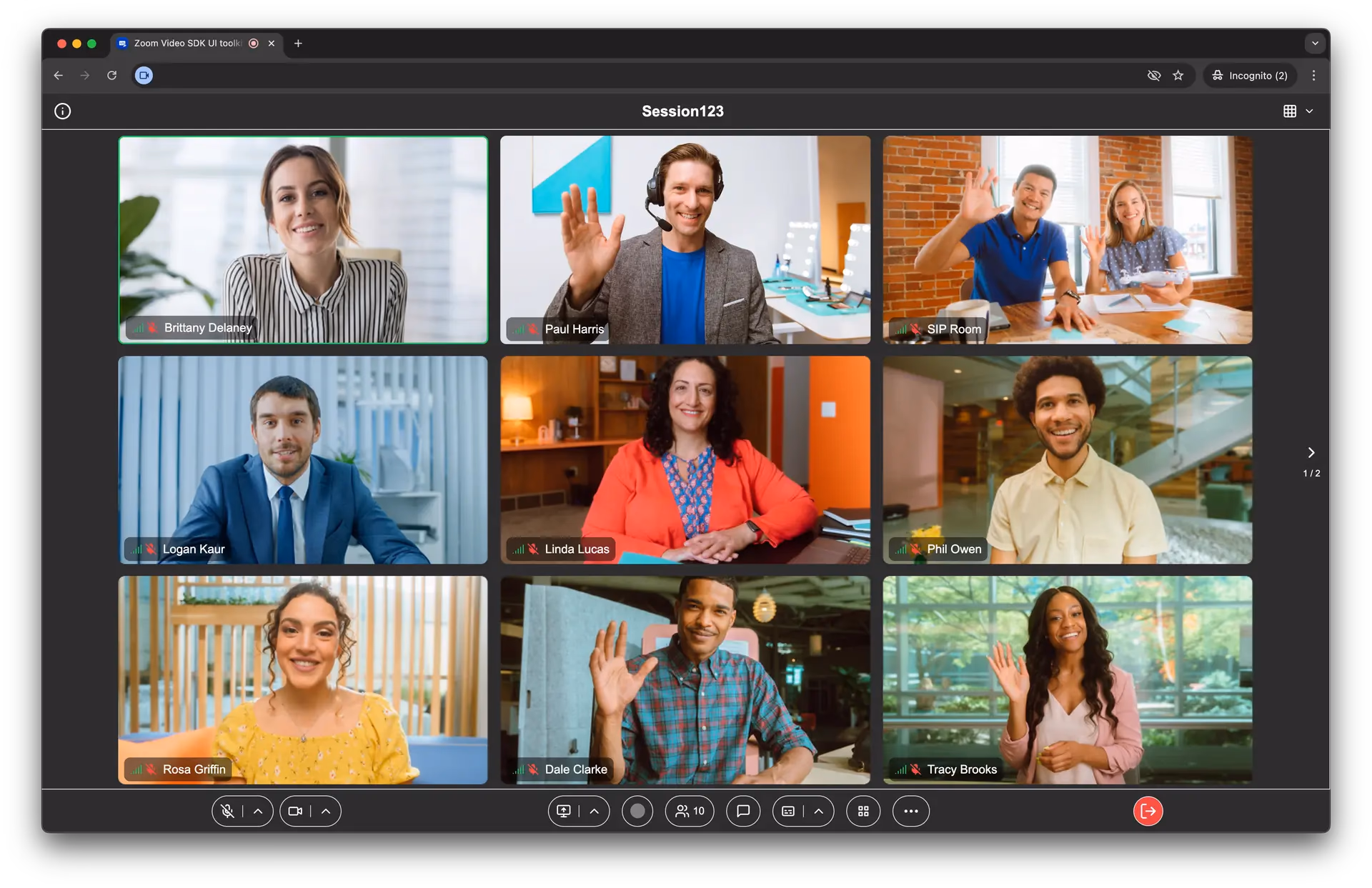The image size is (1372, 888).
Task: Open the more options menu
Action: click(x=910, y=811)
